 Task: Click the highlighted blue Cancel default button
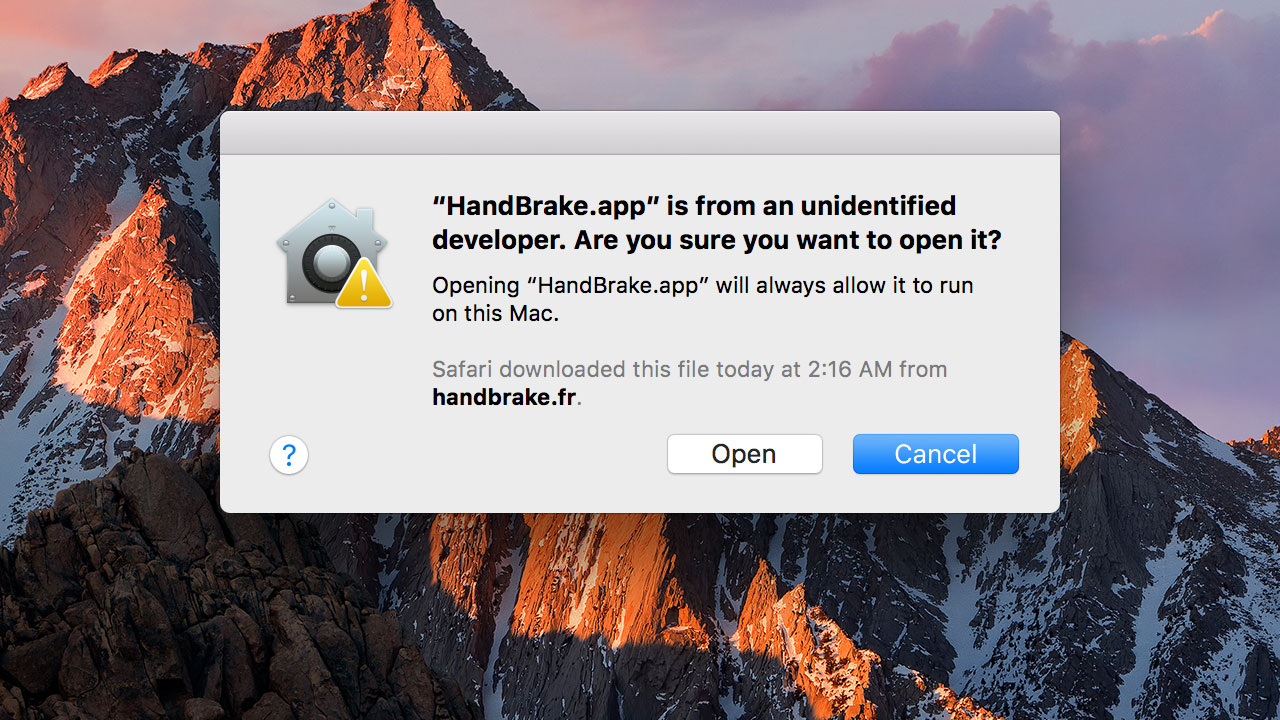(x=935, y=454)
